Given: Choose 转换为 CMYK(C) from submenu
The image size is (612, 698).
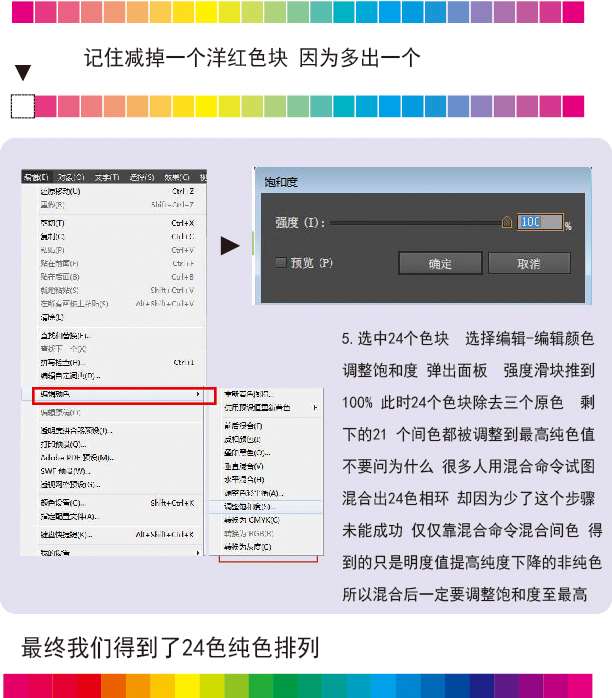Looking at the screenshot, I should [247, 520].
